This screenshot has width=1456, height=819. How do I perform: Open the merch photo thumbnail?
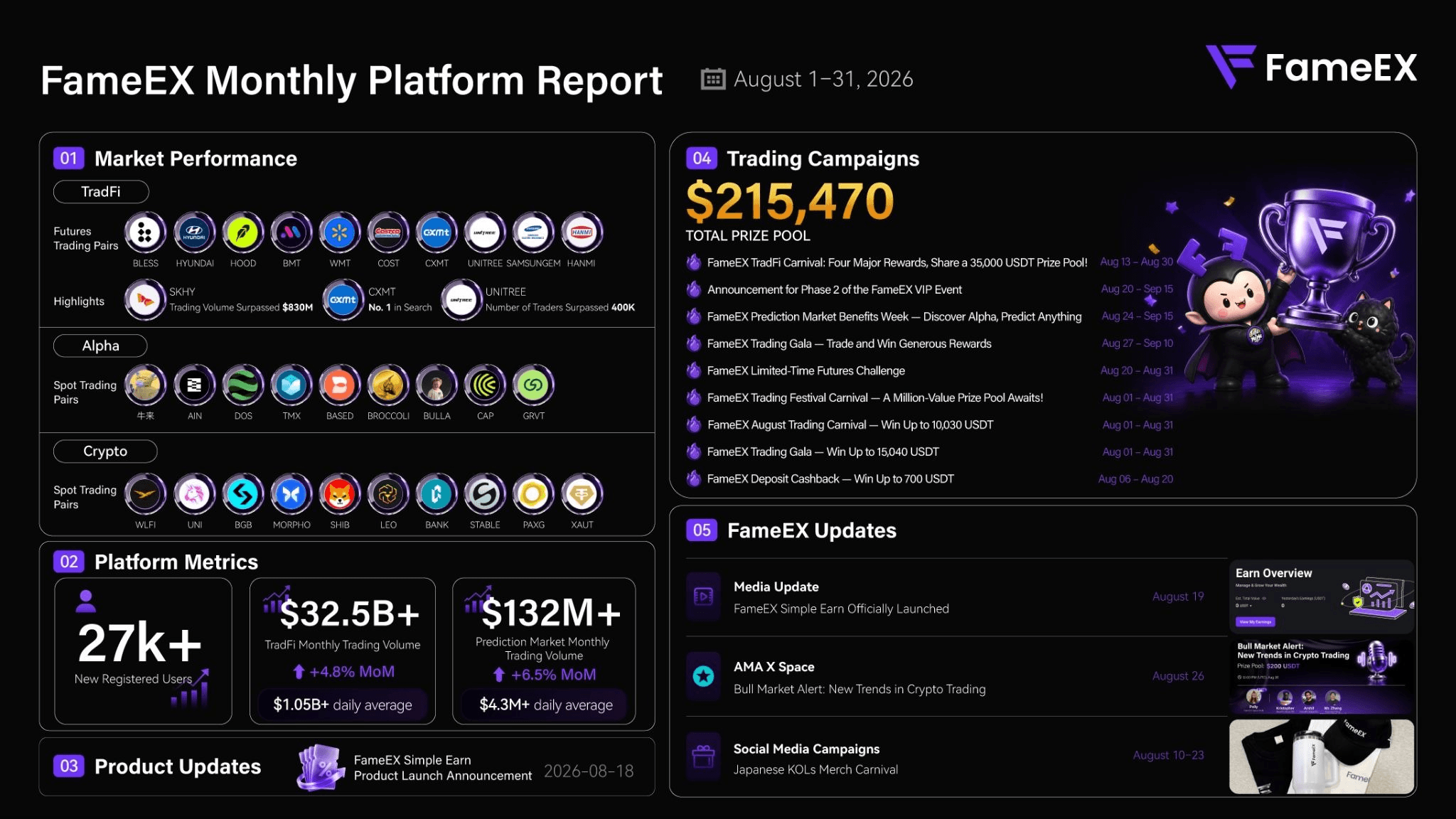point(1322,756)
